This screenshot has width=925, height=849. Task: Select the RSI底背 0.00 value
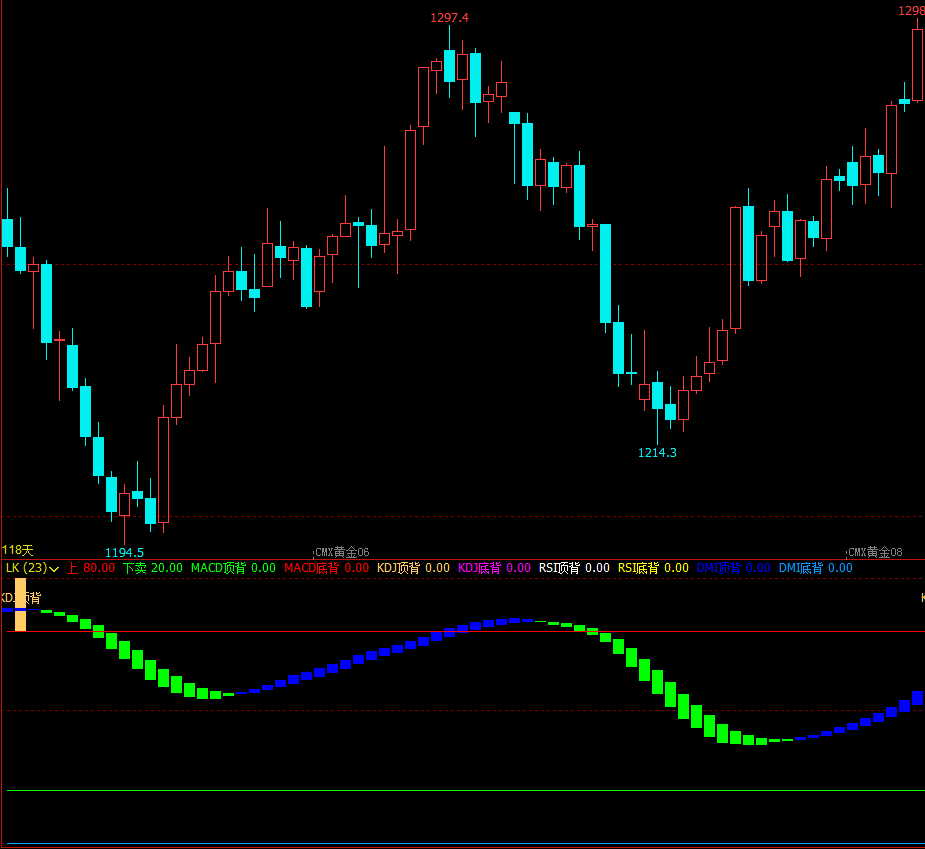coord(653,568)
